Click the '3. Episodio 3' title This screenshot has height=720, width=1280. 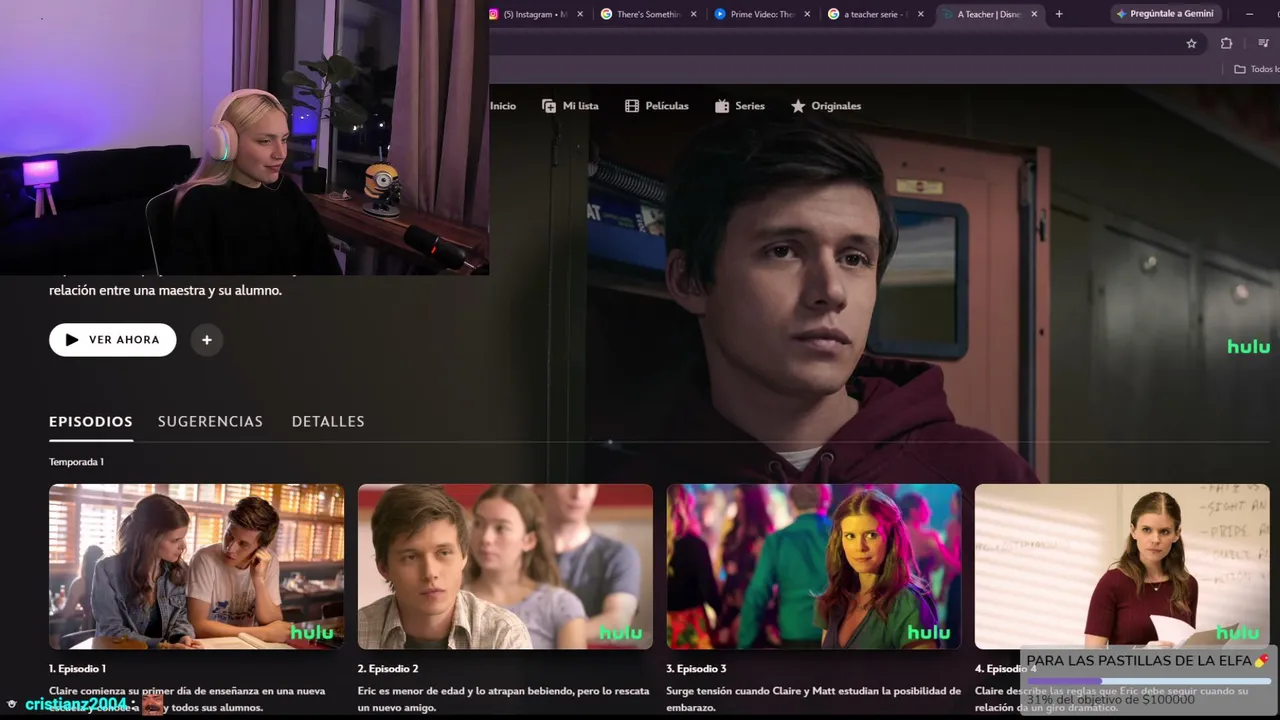(x=697, y=669)
